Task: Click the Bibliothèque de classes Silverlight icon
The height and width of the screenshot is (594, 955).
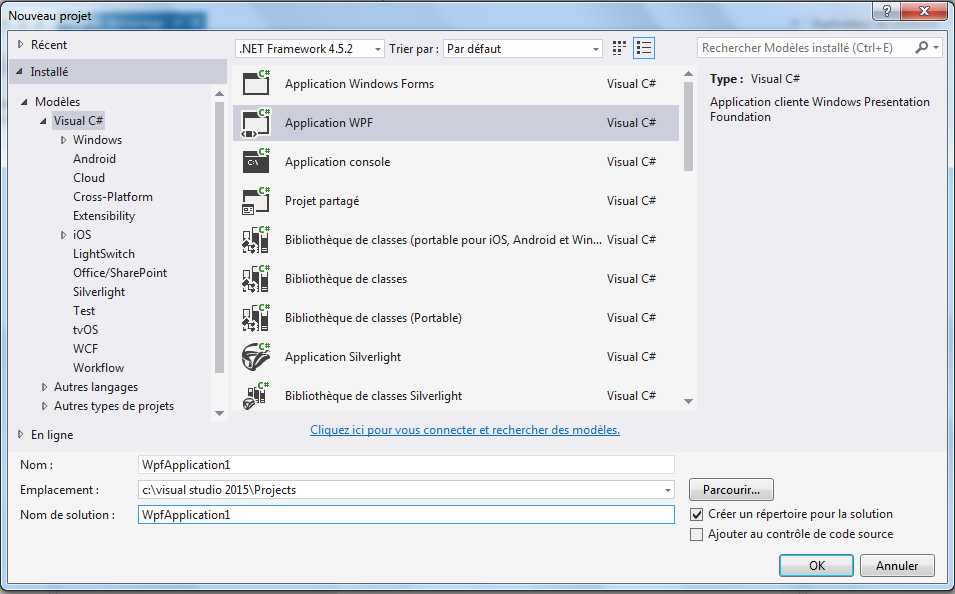Action: click(x=255, y=395)
